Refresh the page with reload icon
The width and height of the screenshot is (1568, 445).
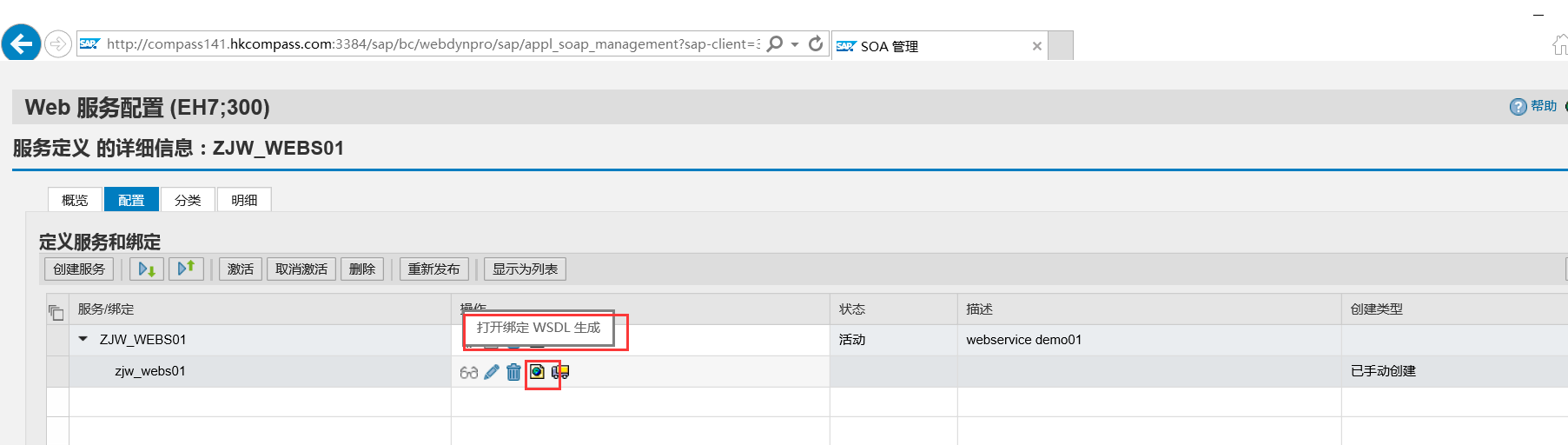(816, 43)
